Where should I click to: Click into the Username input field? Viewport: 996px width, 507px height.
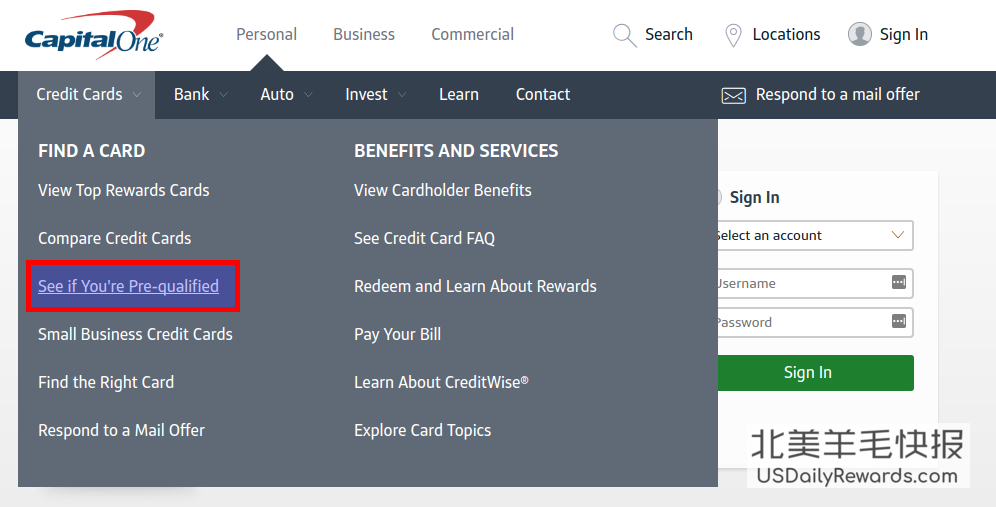click(800, 283)
